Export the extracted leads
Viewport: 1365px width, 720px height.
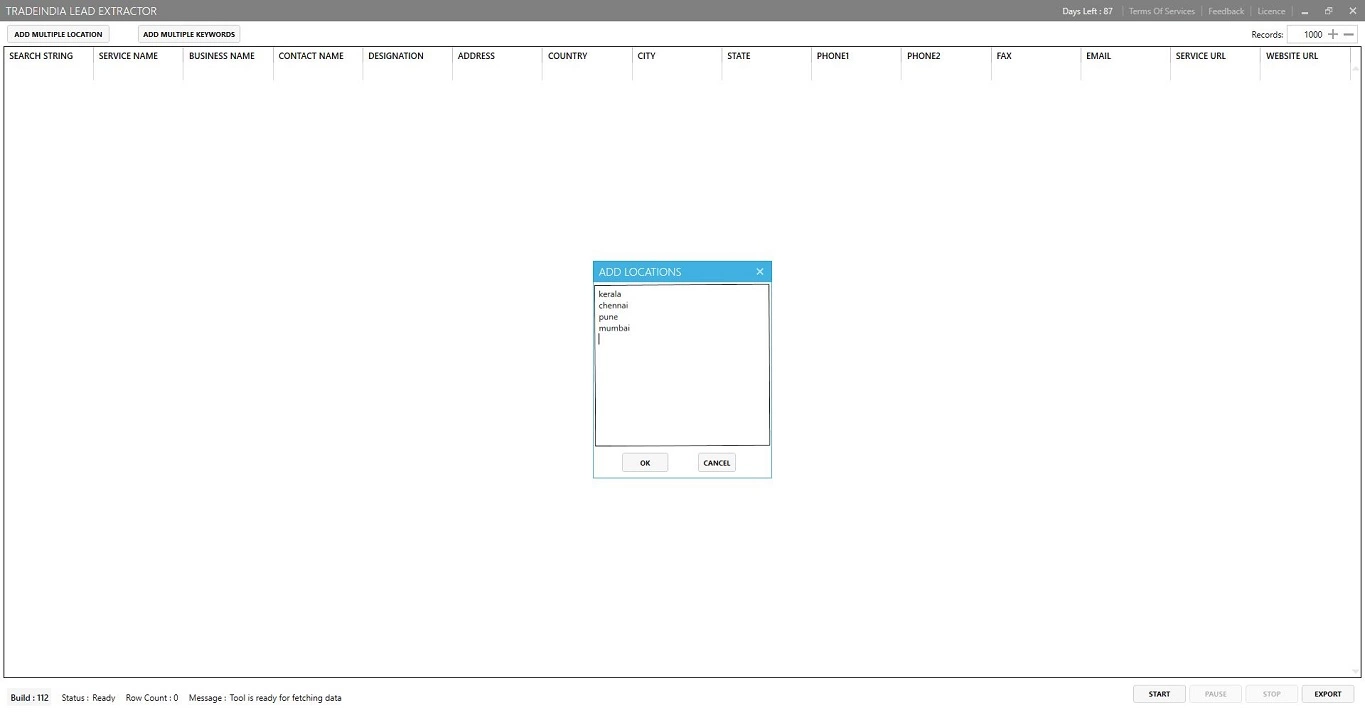click(x=1327, y=694)
